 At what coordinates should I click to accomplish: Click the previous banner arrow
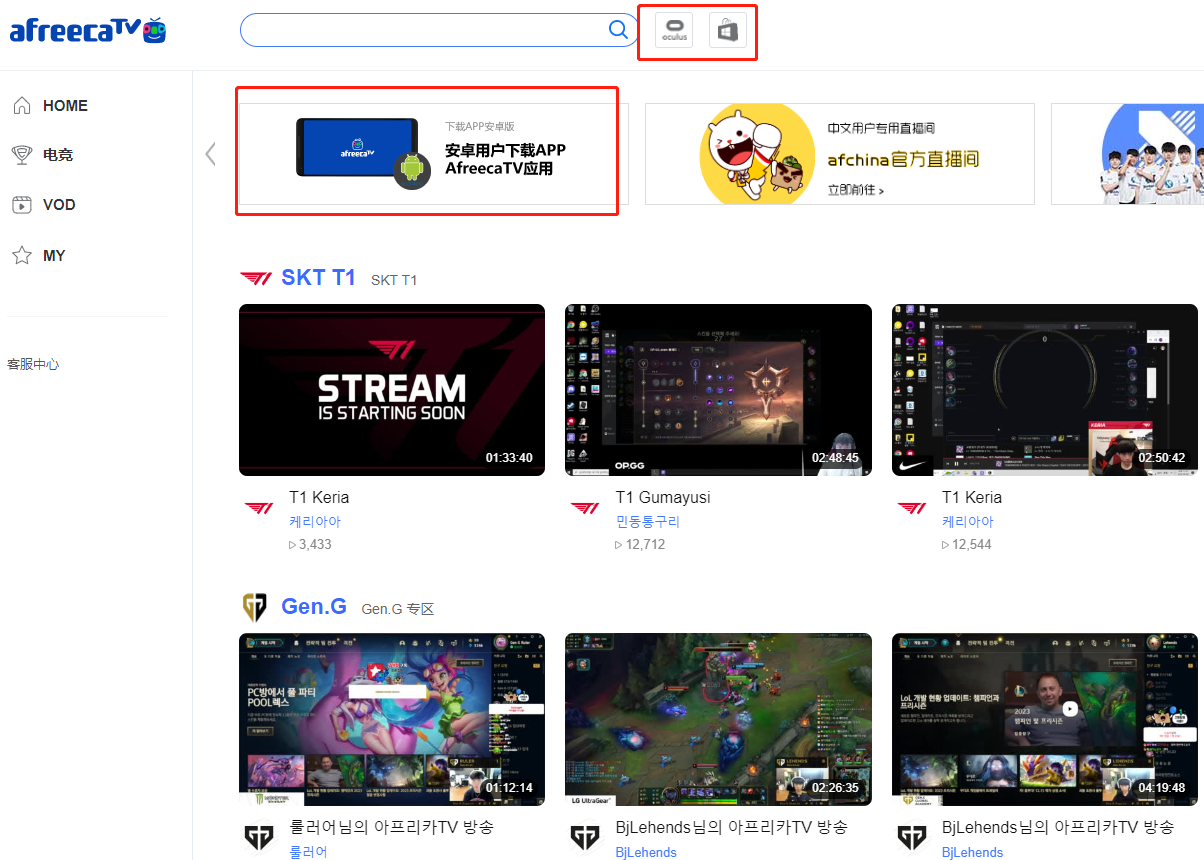click(210, 154)
